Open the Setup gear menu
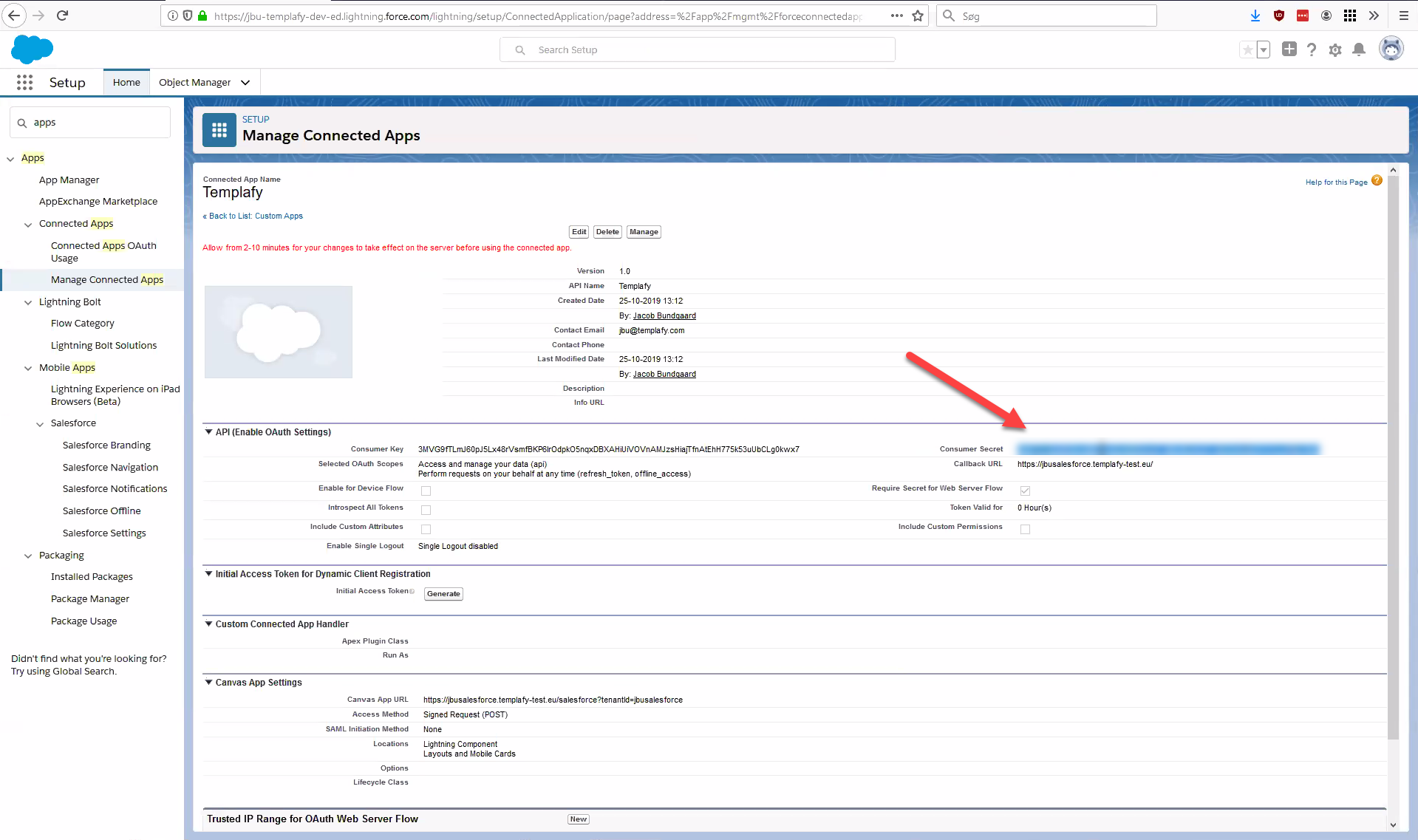The width and height of the screenshot is (1418, 840). click(x=1335, y=49)
